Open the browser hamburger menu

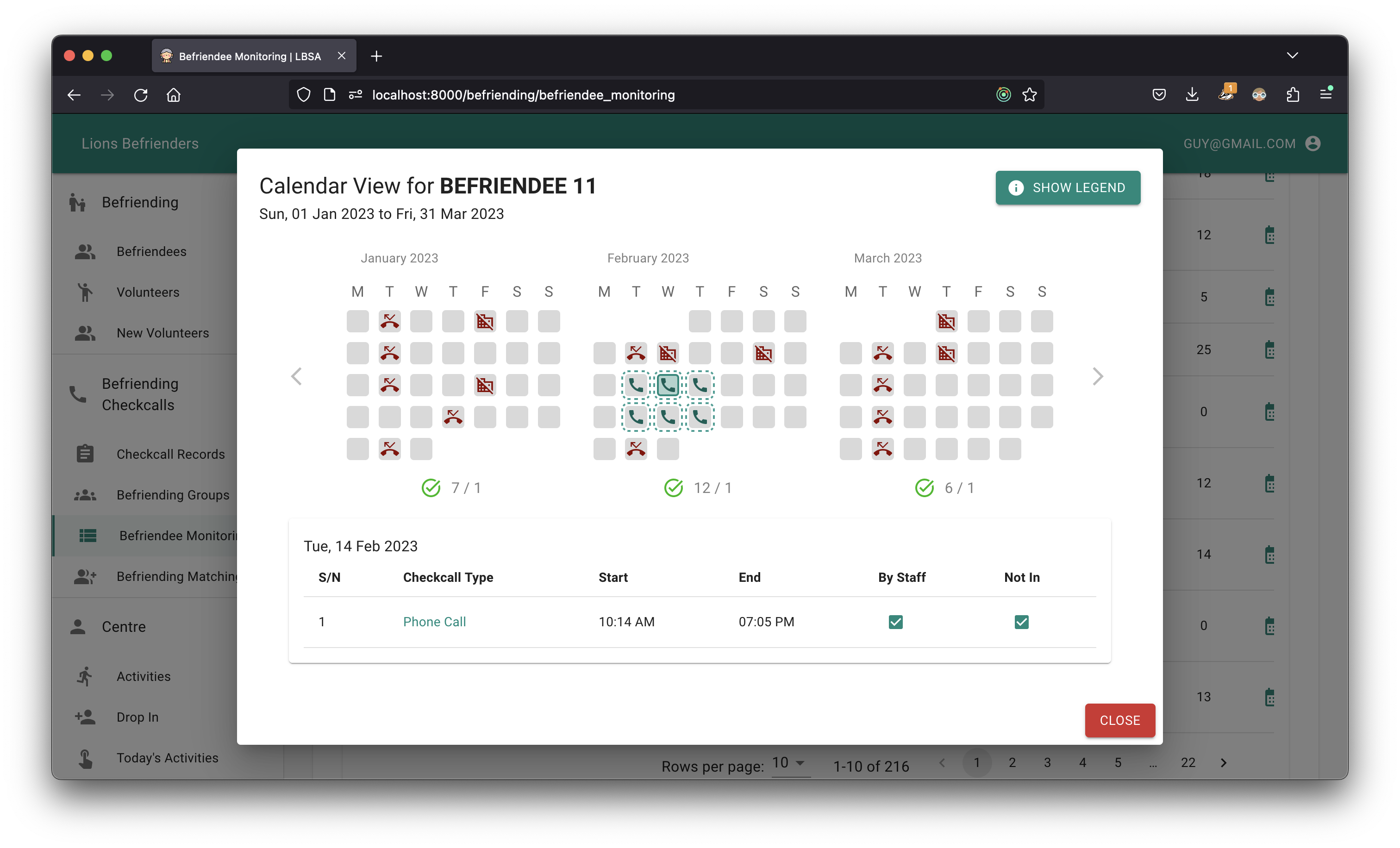(x=1325, y=95)
